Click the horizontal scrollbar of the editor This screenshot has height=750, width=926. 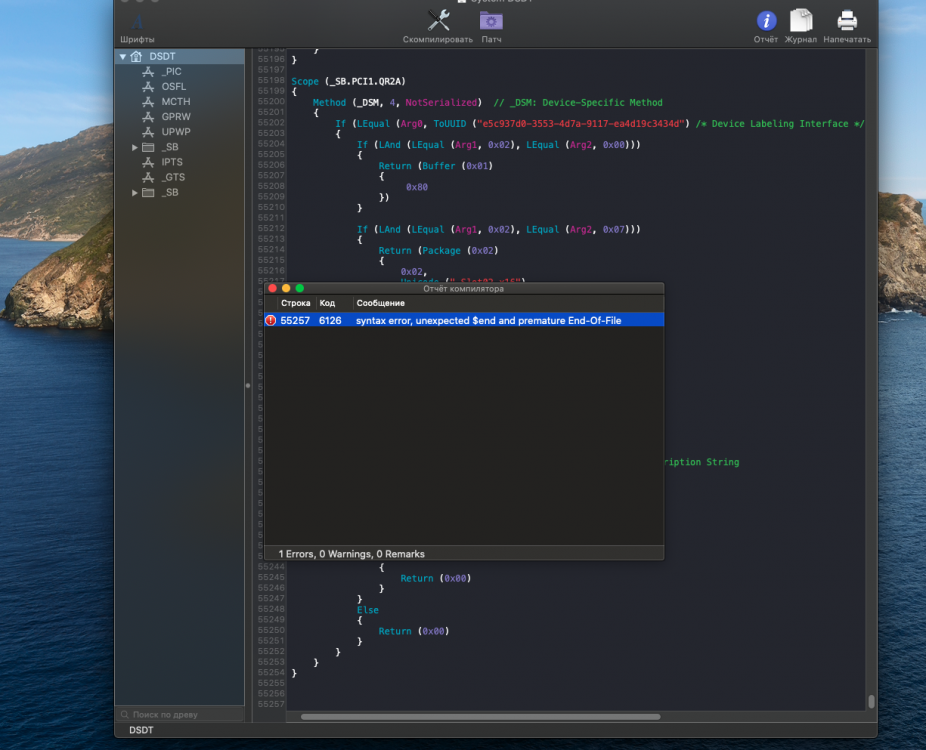(481, 717)
